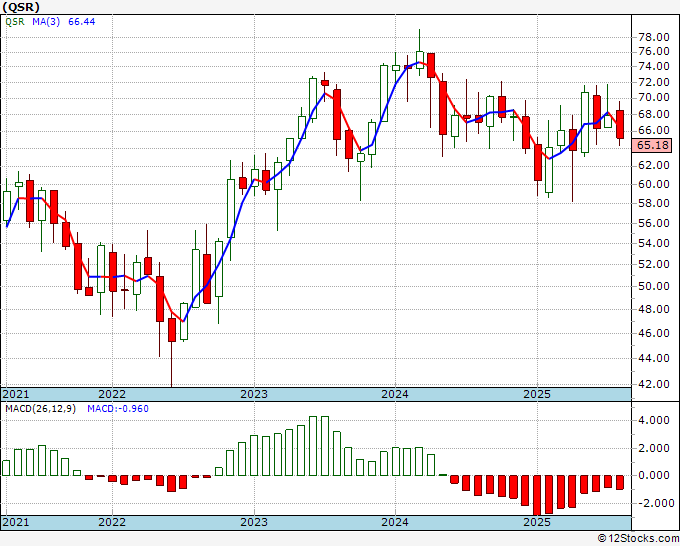The width and height of the screenshot is (680, 546).
Task: Click the 62.00 price axis label
Action: [654, 165]
